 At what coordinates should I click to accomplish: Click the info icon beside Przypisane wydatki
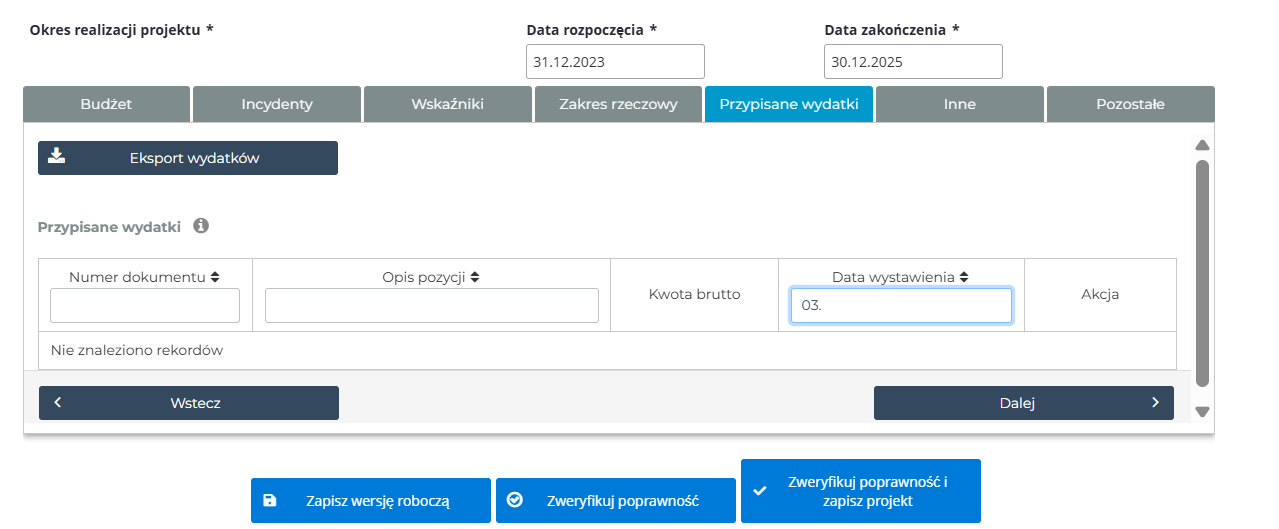pyautogui.click(x=200, y=226)
